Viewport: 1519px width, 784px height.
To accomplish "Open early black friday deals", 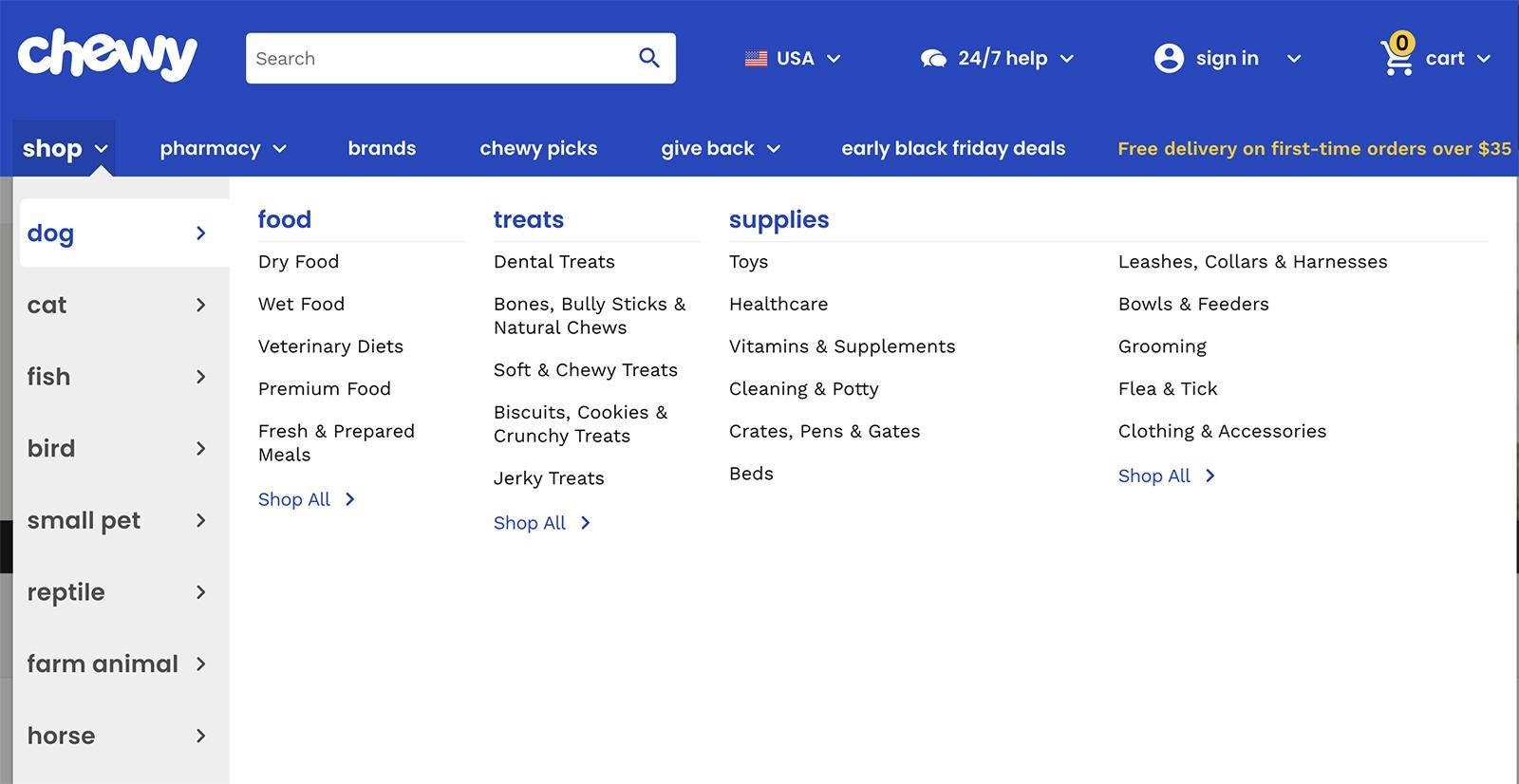I will pyautogui.click(x=953, y=148).
